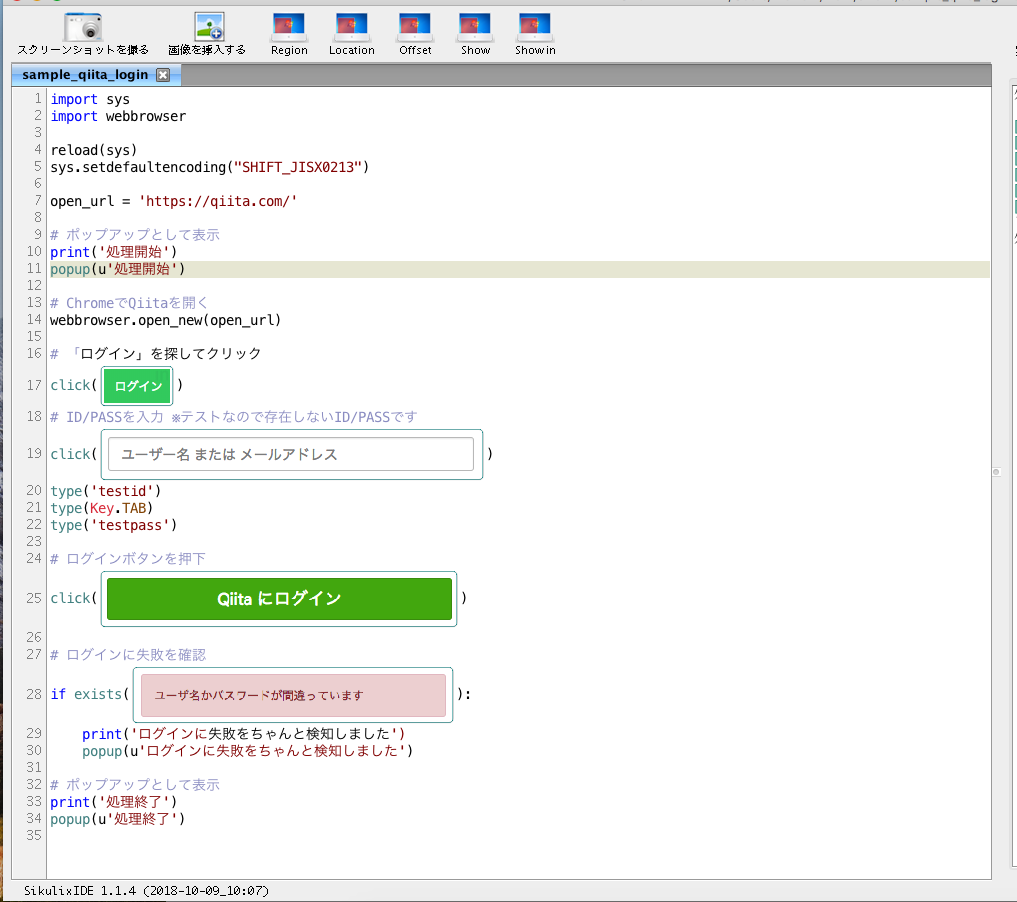Click the text "SHIFT_JISX0213" string

298,167
